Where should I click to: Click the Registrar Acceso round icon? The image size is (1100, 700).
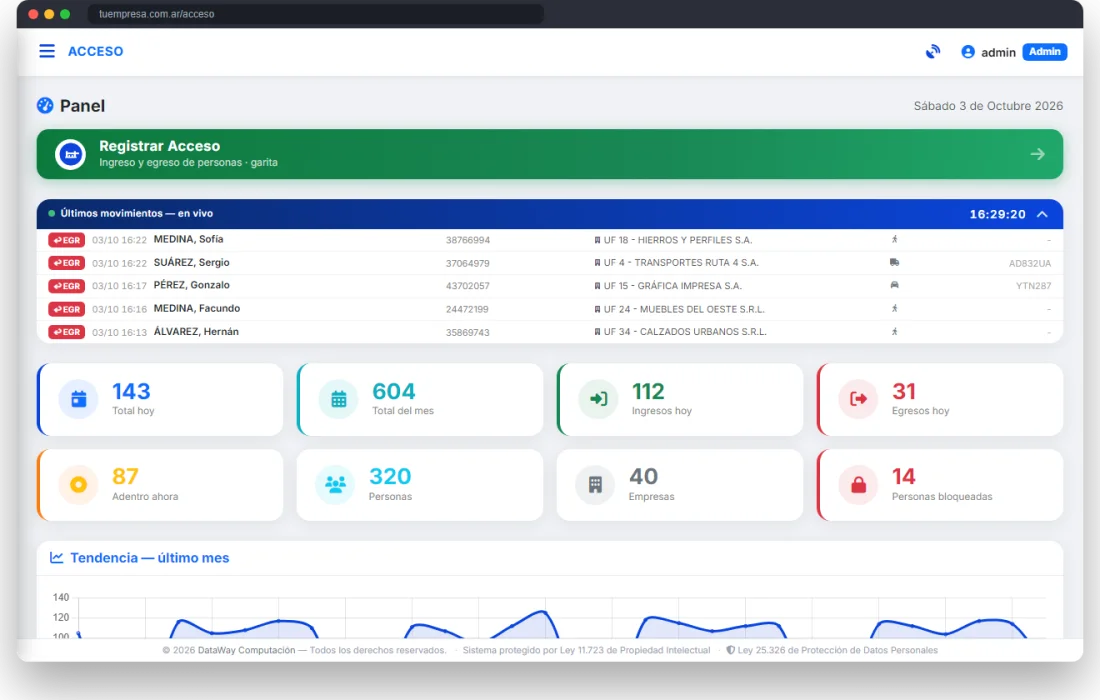71,154
